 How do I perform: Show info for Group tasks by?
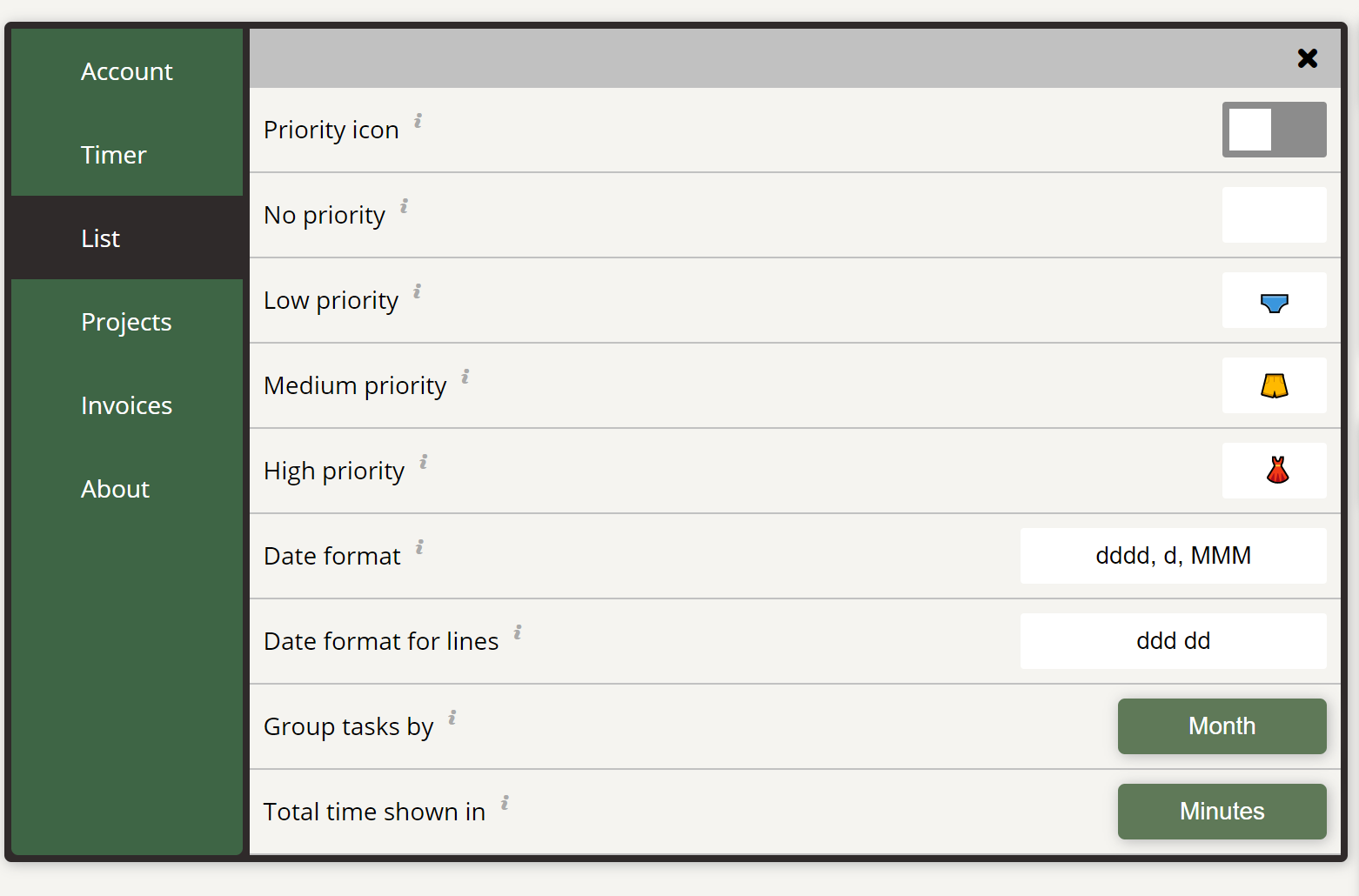452,719
